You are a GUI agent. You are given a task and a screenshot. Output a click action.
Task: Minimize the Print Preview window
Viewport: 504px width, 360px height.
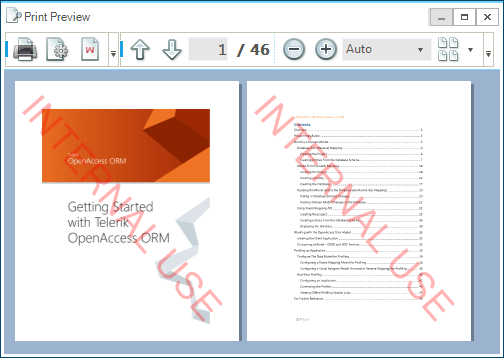pyautogui.click(x=441, y=17)
